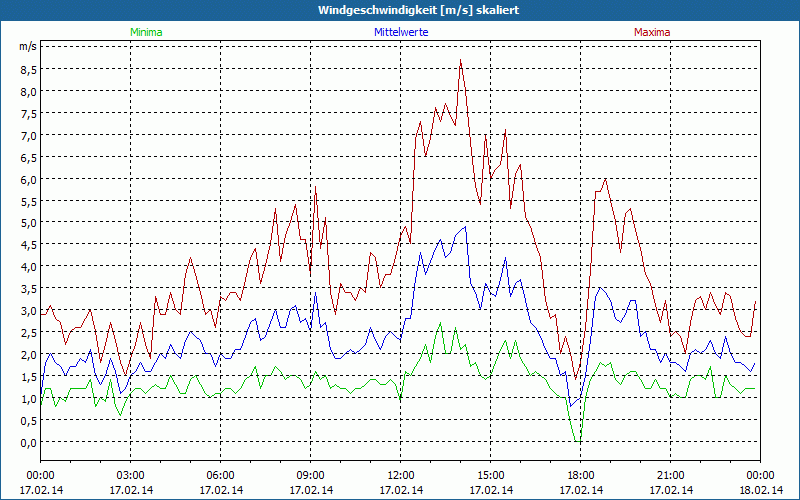Screen dimensions: 800x500
Task: Click the 1,0 y-axis value
Action: click(x=28, y=398)
